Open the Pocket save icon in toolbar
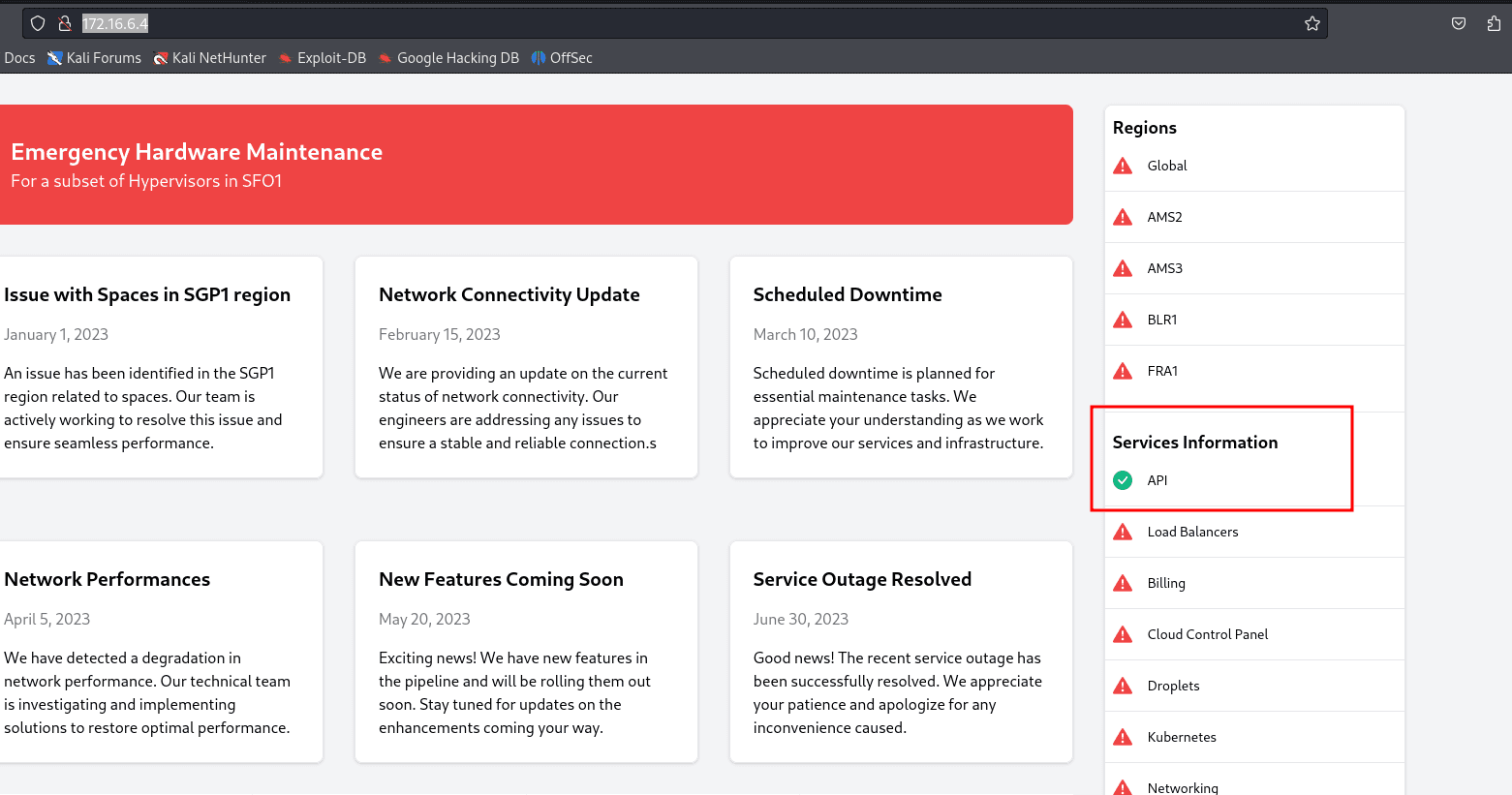Image resolution: width=1512 pixels, height=795 pixels. tap(1459, 23)
